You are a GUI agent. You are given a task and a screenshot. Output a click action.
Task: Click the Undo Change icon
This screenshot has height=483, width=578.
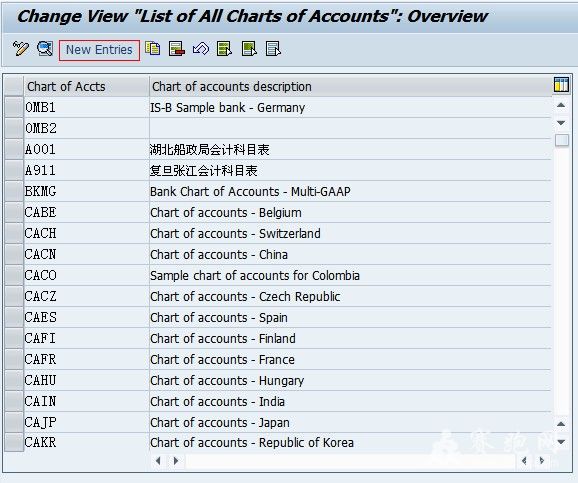coord(201,49)
